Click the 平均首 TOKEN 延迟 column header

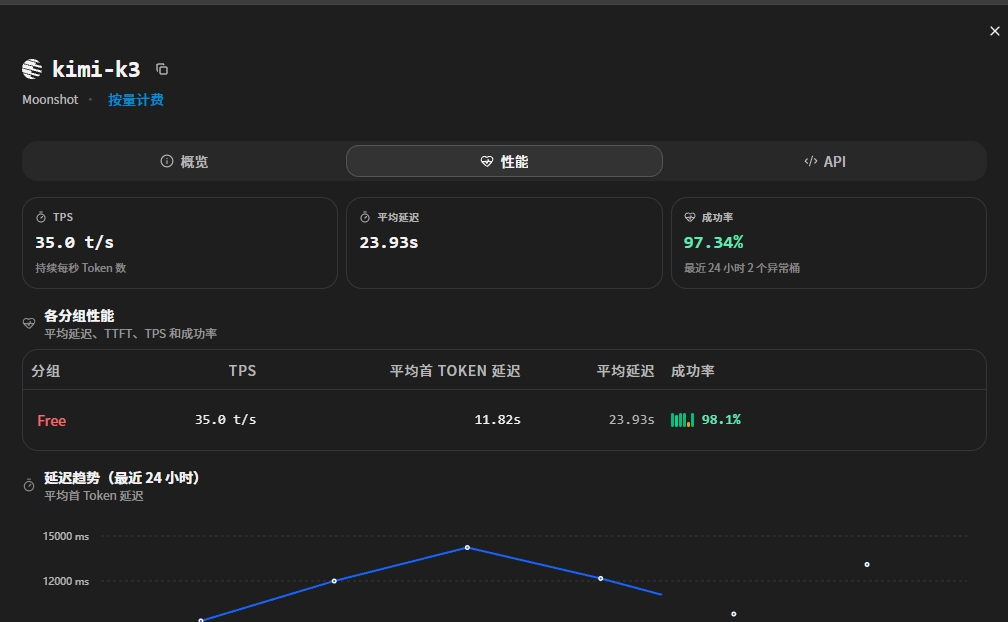tap(455, 371)
